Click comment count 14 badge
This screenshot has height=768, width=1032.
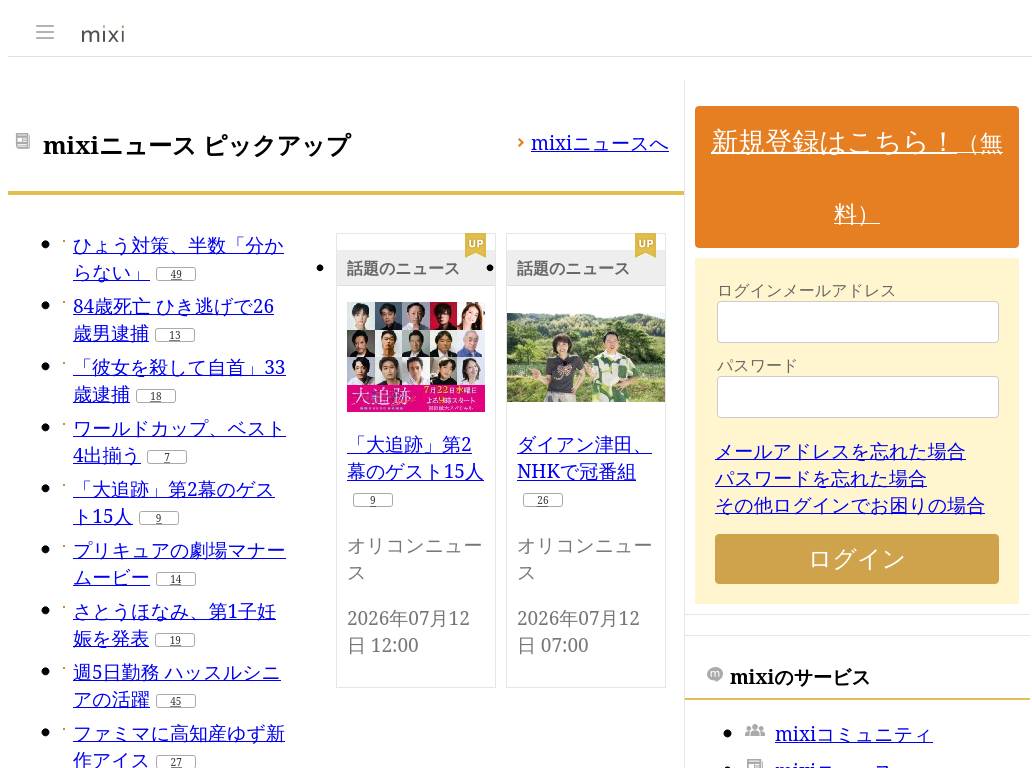point(176,579)
